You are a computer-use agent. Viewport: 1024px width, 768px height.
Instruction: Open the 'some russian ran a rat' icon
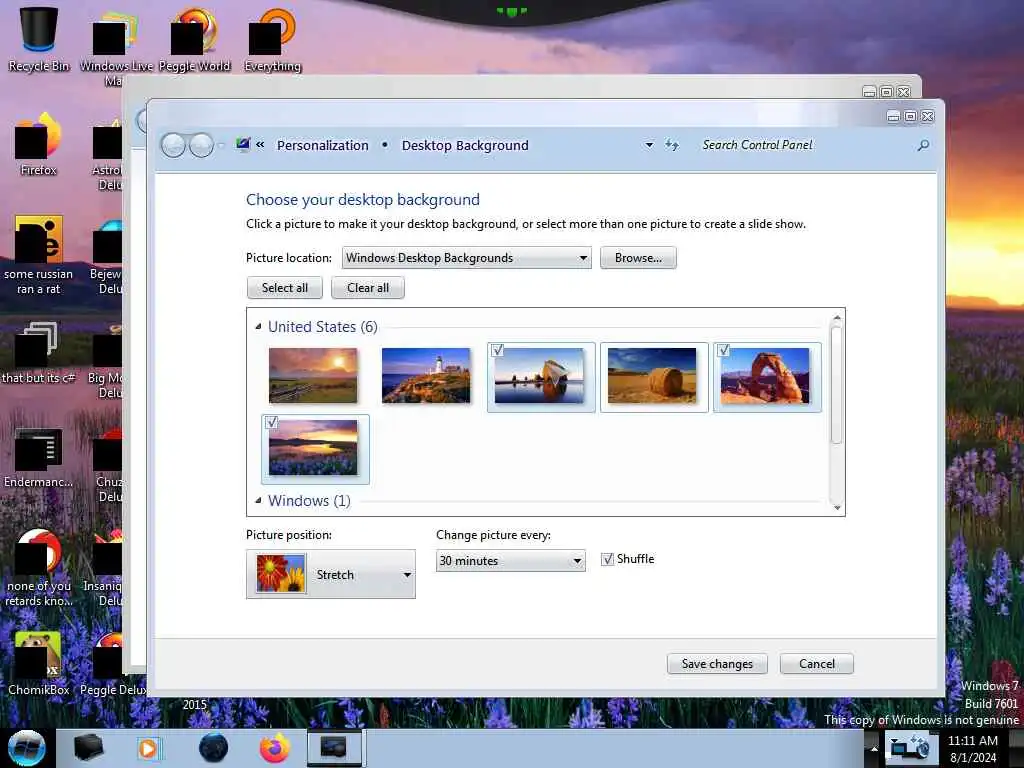[x=39, y=256]
